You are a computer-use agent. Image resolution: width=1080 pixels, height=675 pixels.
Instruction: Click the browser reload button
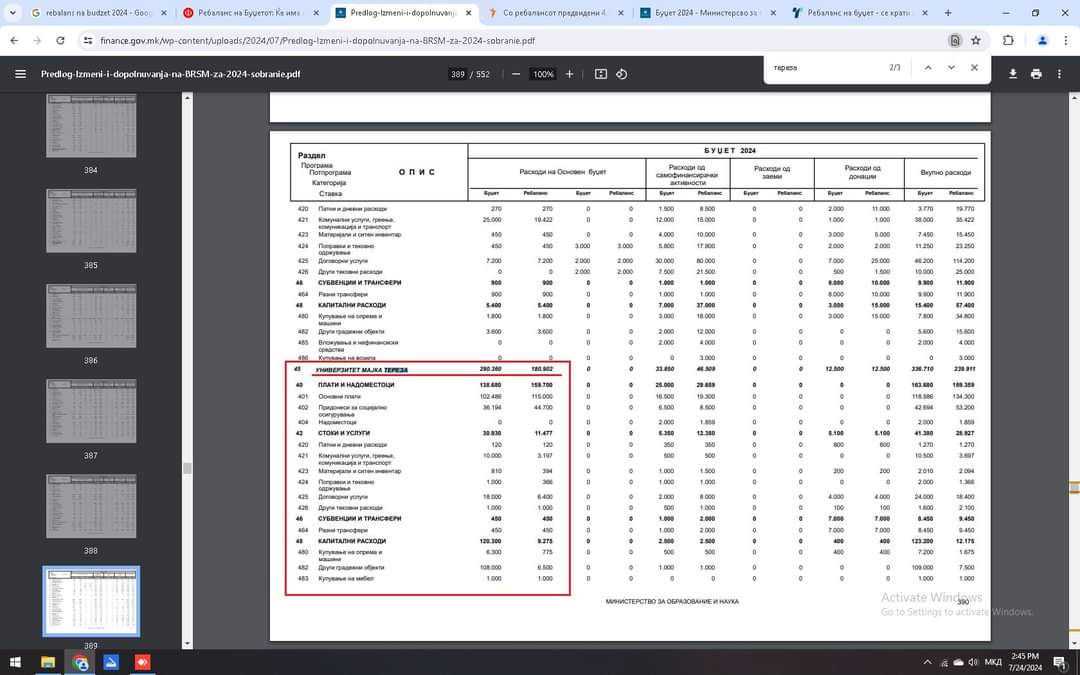point(61,41)
